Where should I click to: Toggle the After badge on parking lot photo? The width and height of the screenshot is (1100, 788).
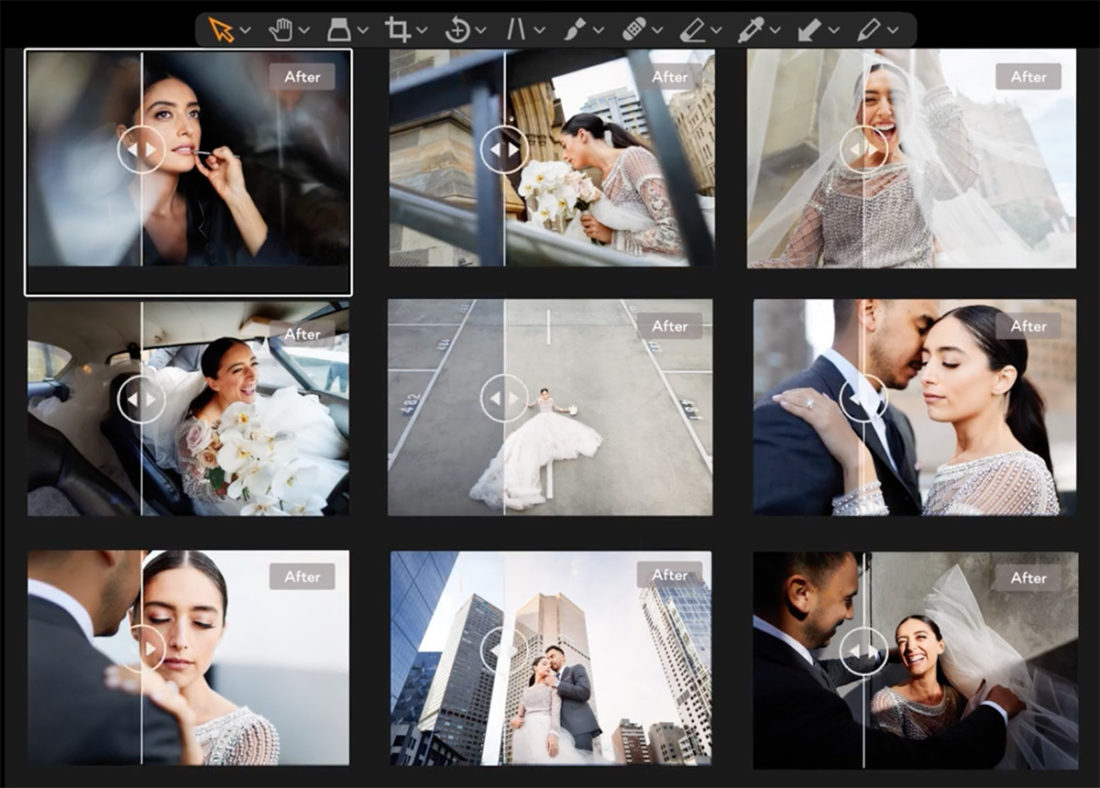tap(669, 326)
